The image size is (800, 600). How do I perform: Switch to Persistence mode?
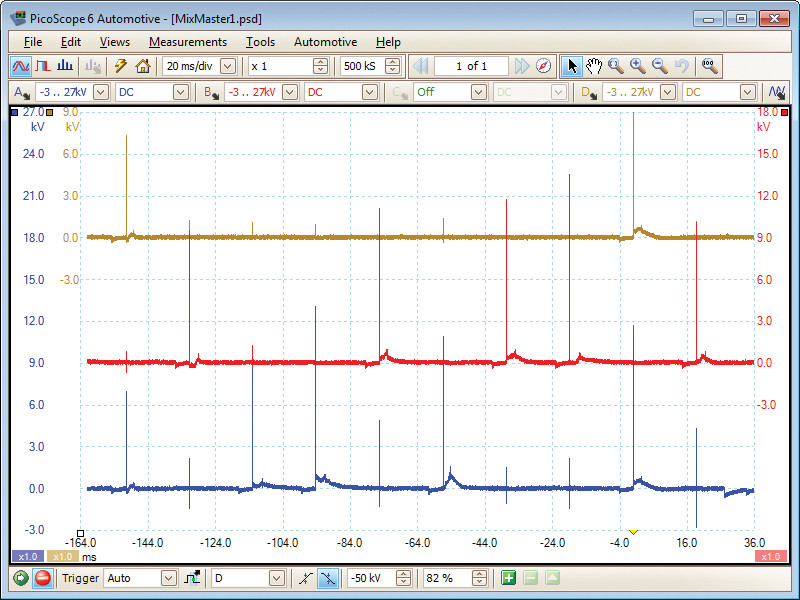pos(43,66)
